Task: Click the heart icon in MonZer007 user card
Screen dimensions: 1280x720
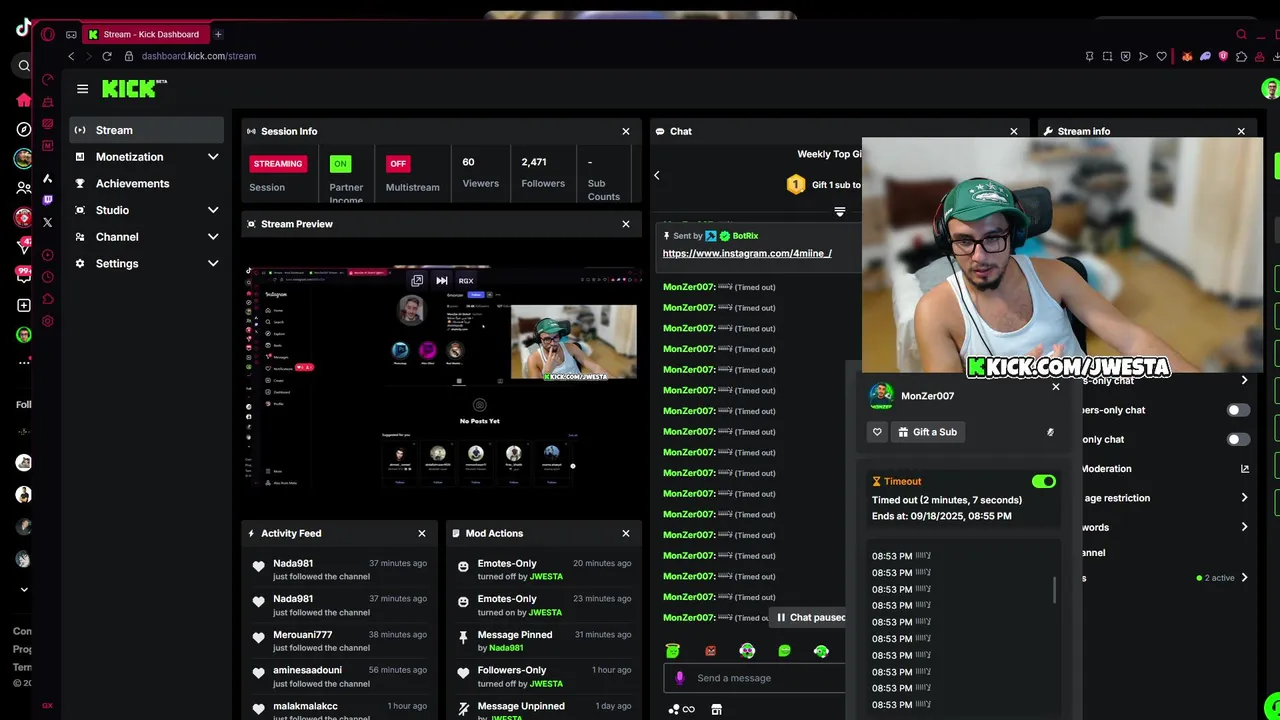Action: click(877, 432)
